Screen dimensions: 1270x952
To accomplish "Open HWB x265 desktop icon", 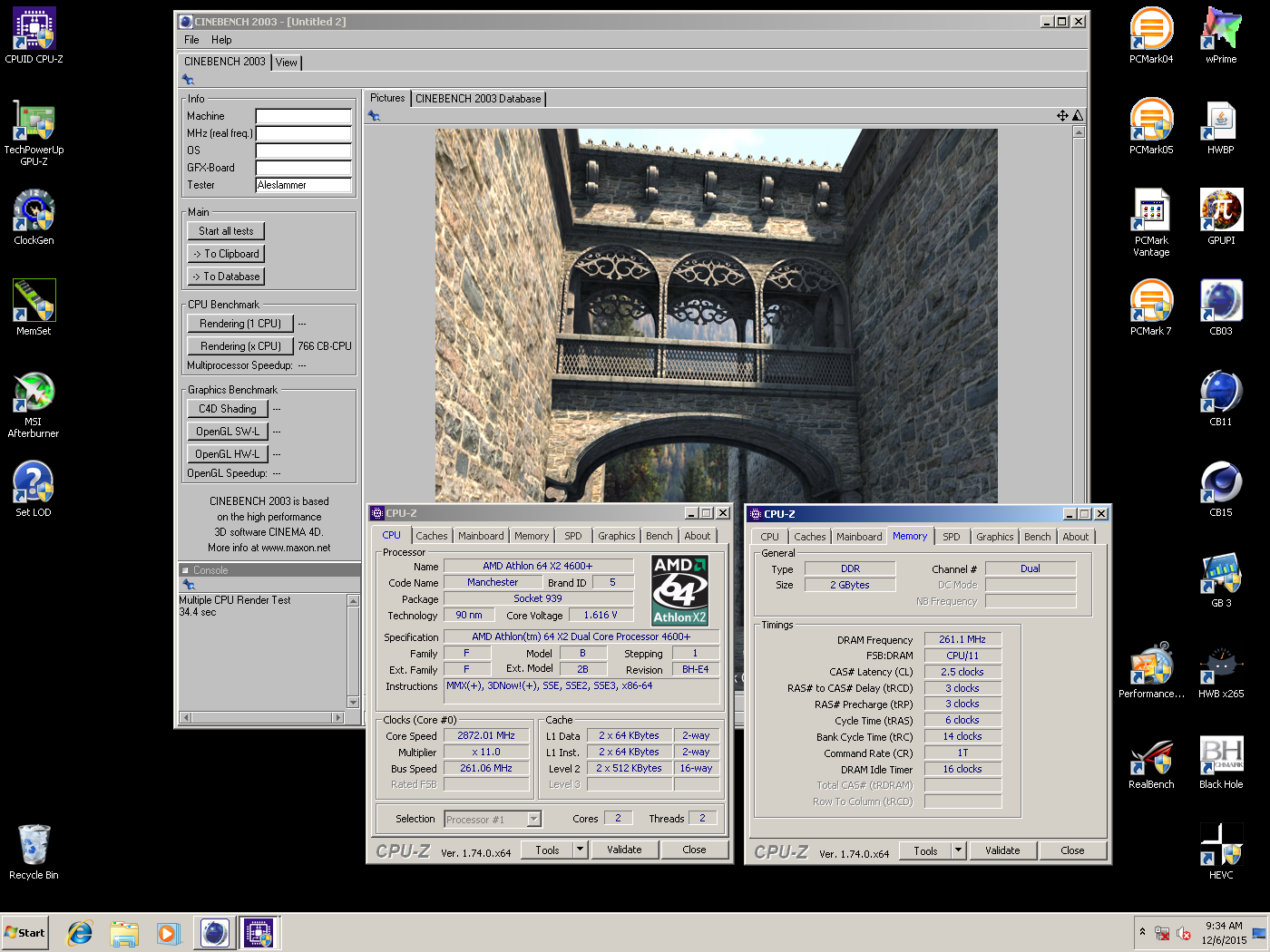I will click(1221, 671).
